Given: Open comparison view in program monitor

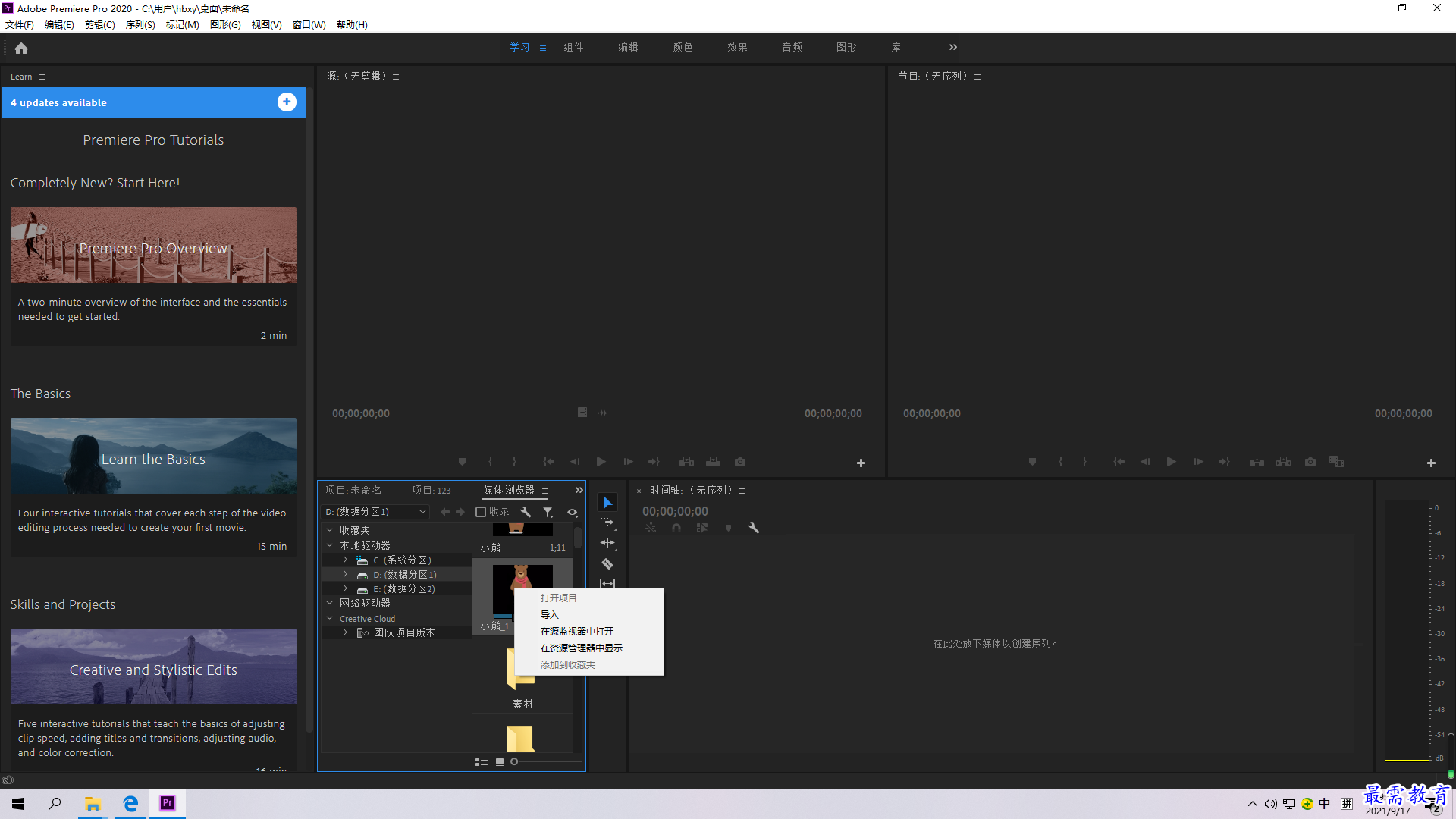Looking at the screenshot, I should (1336, 461).
